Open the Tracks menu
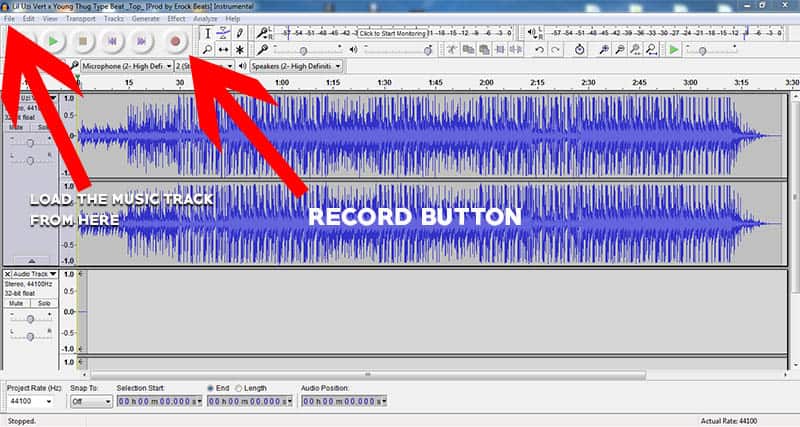Viewport: 800px width, 427px height. (114, 19)
